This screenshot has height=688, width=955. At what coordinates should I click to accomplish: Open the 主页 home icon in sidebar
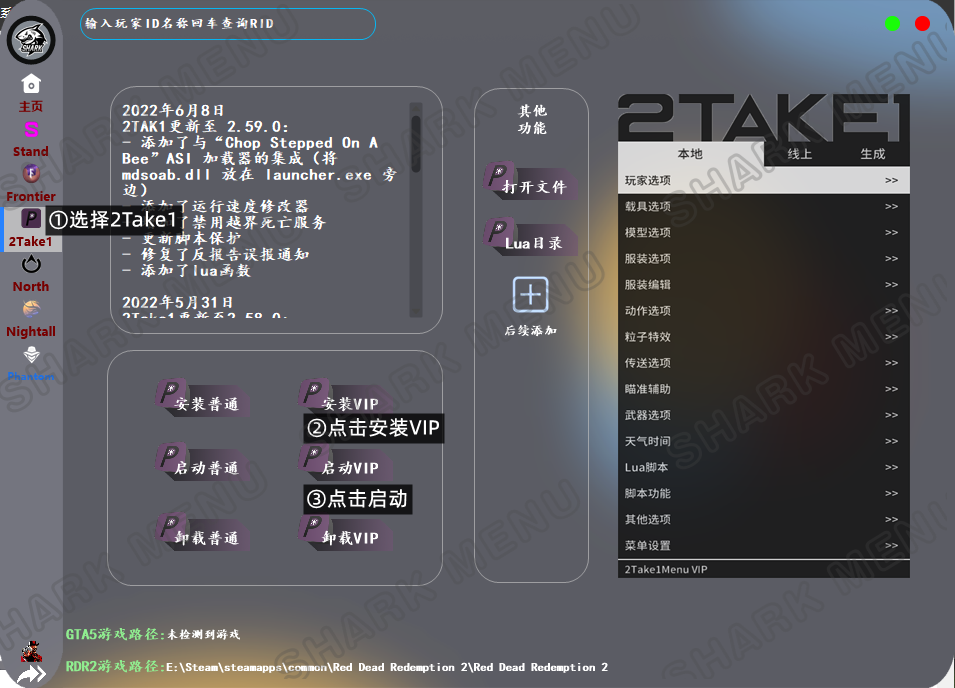[x=31, y=84]
